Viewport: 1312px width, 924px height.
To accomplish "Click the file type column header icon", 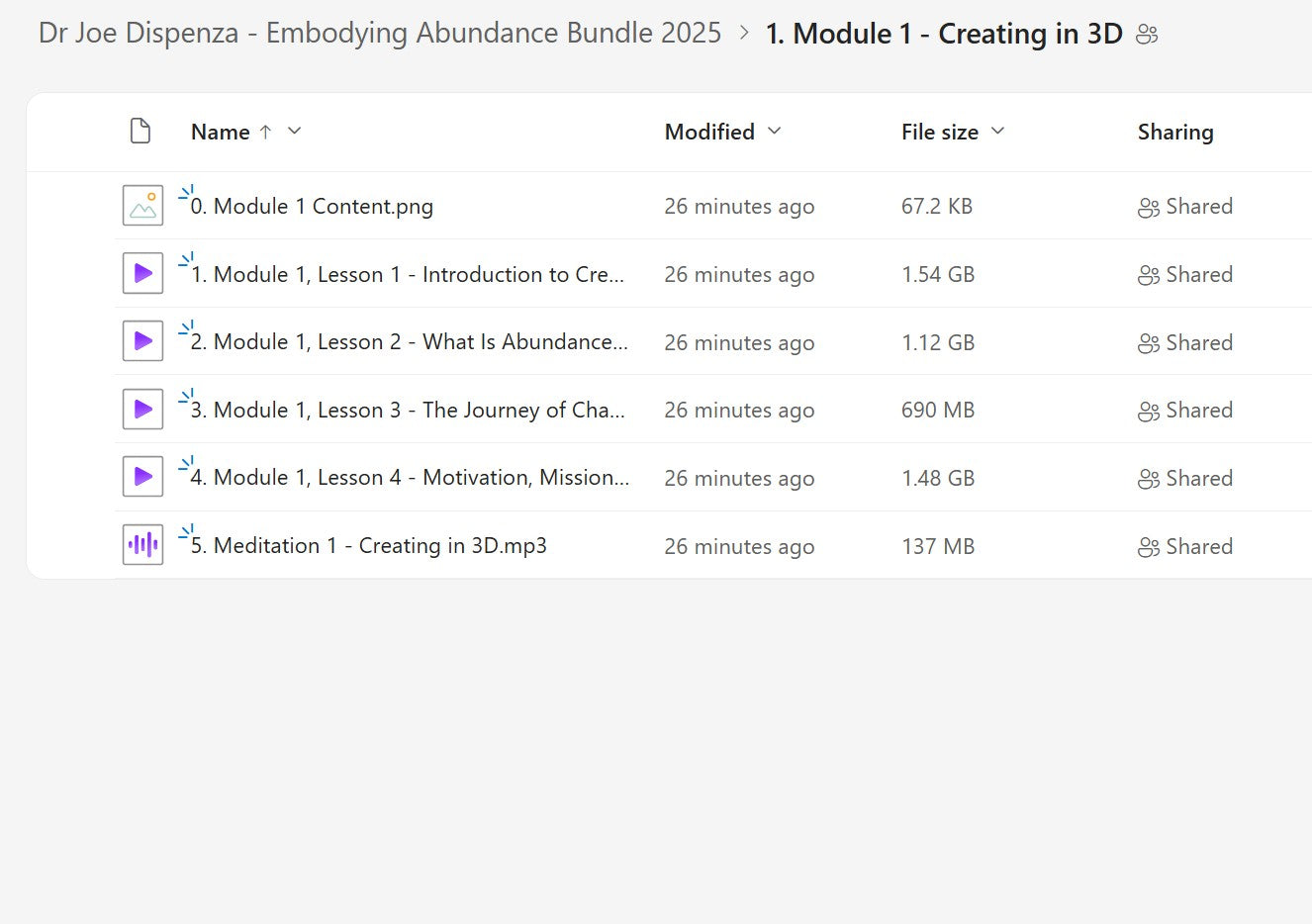I will (141, 132).
